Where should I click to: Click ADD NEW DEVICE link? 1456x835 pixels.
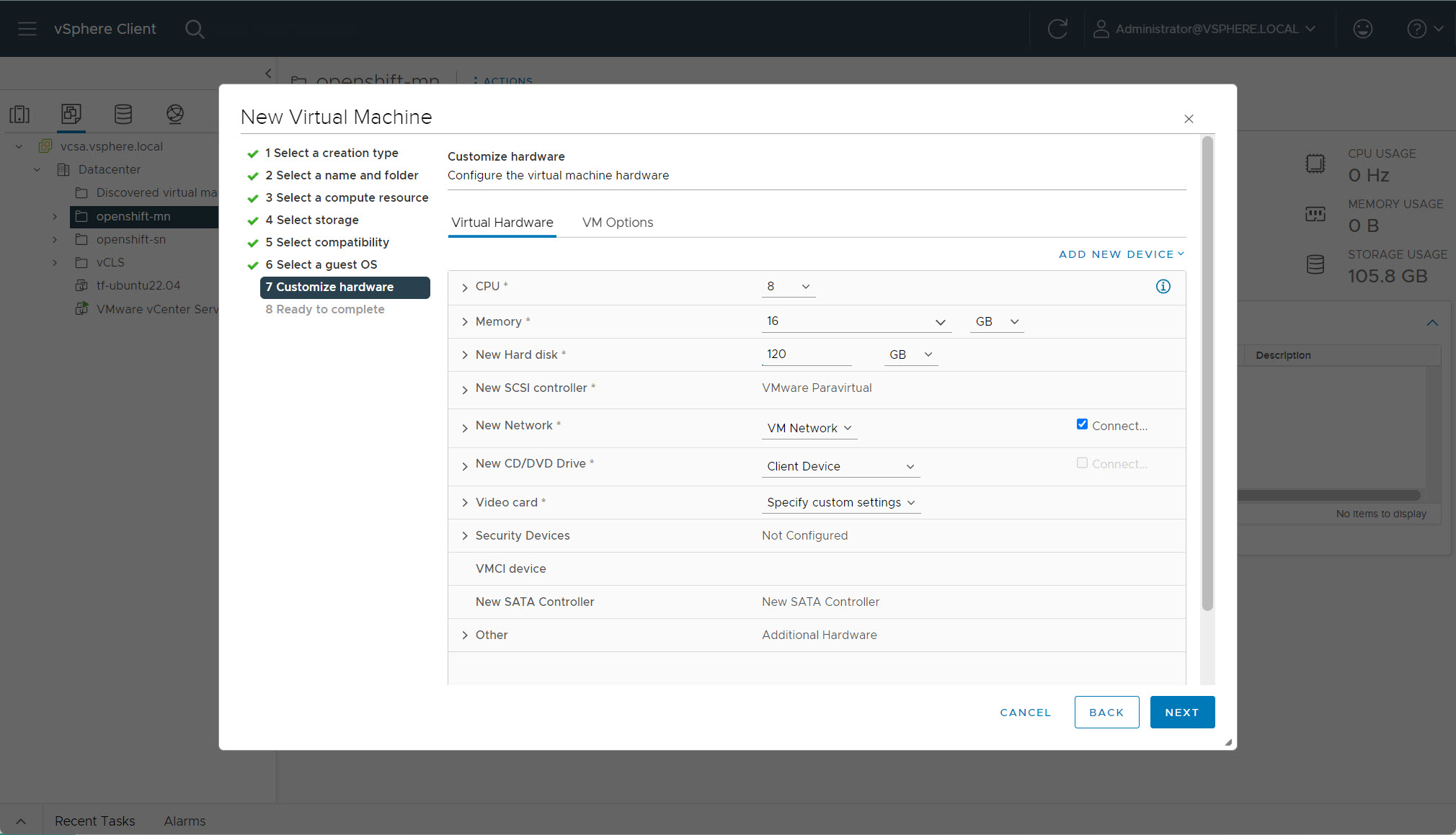tap(1121, 254)
